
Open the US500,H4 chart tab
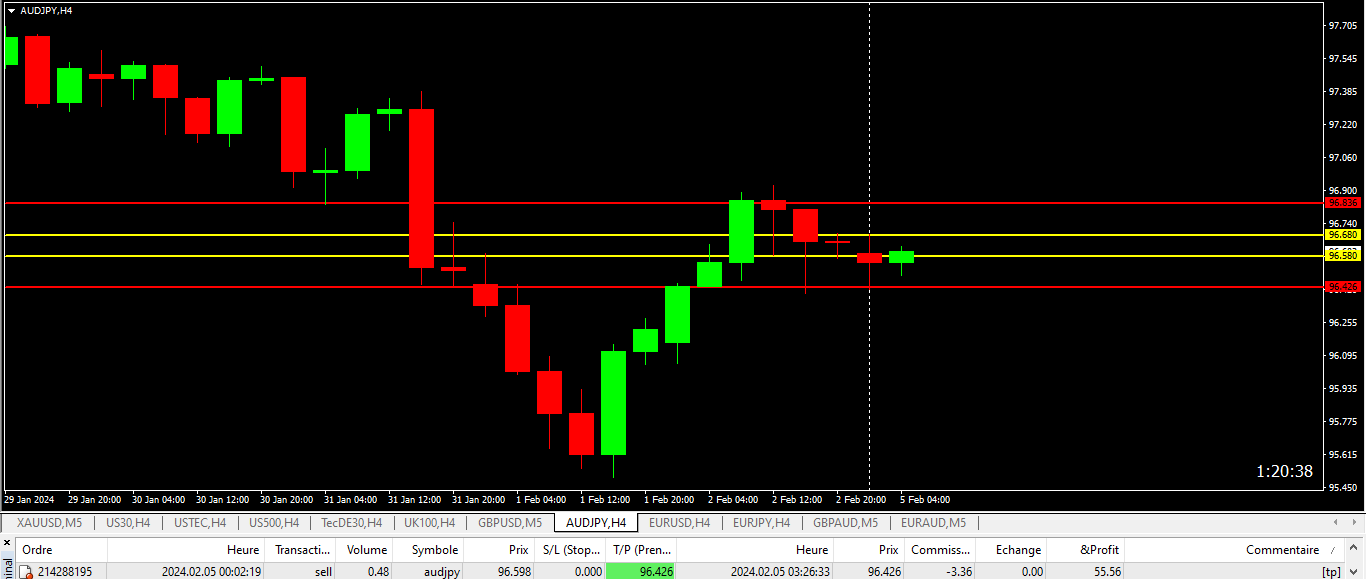pyautogui.click(x=274, y=523)
